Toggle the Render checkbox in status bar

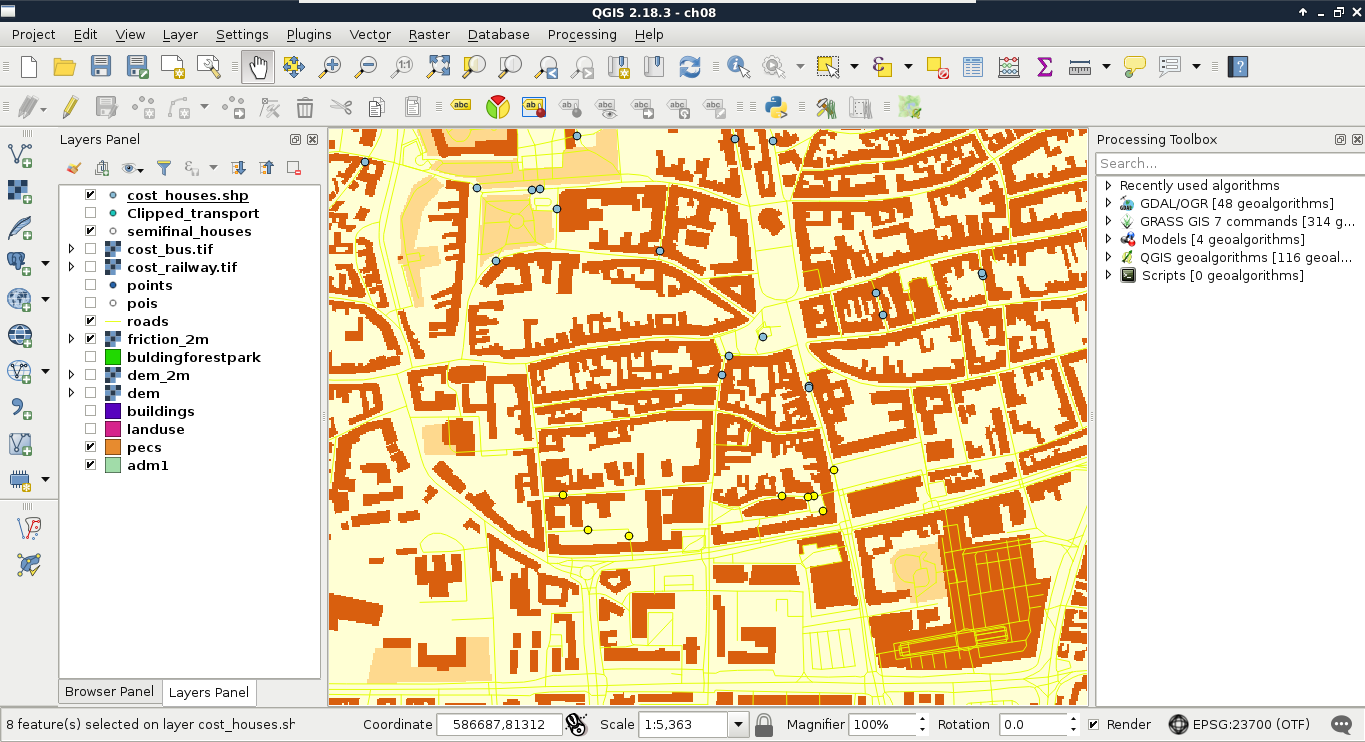click(x=1093, y=725)
